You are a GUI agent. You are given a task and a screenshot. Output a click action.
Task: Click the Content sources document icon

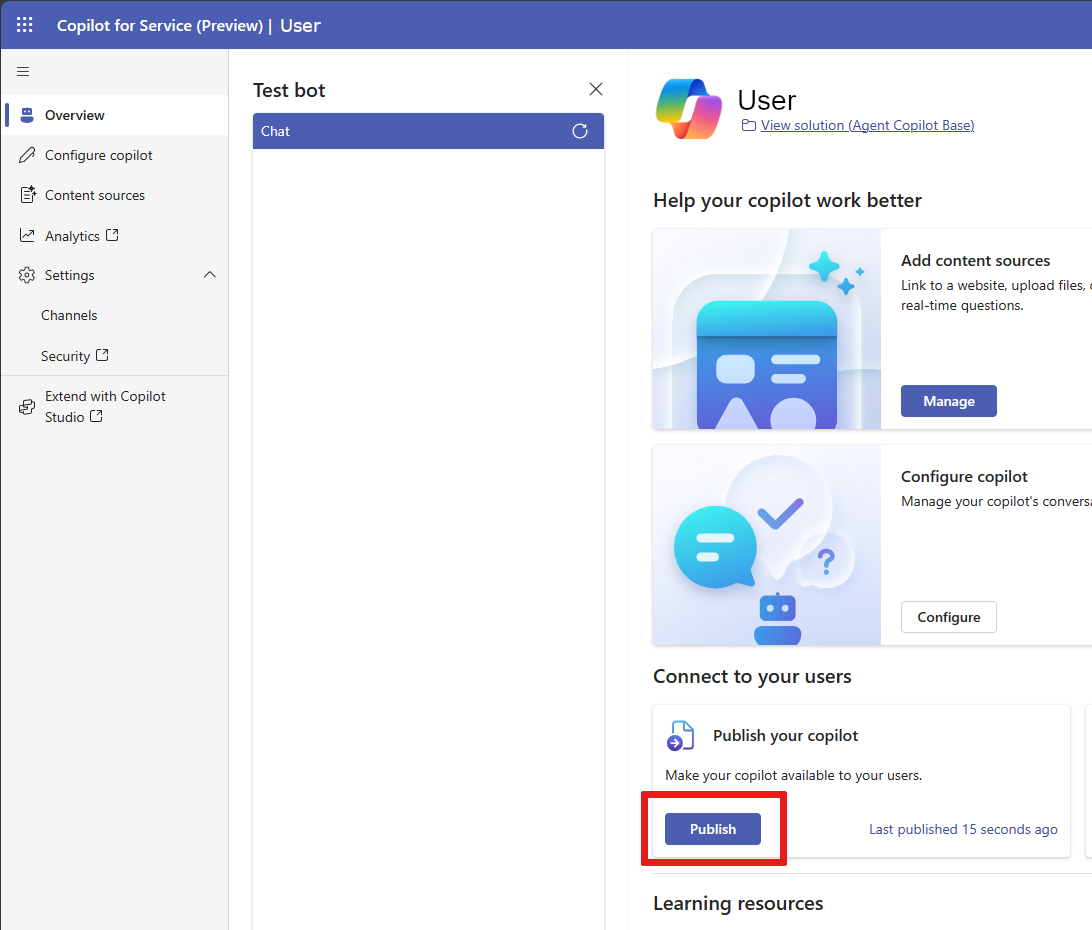(x=27, y=195)
